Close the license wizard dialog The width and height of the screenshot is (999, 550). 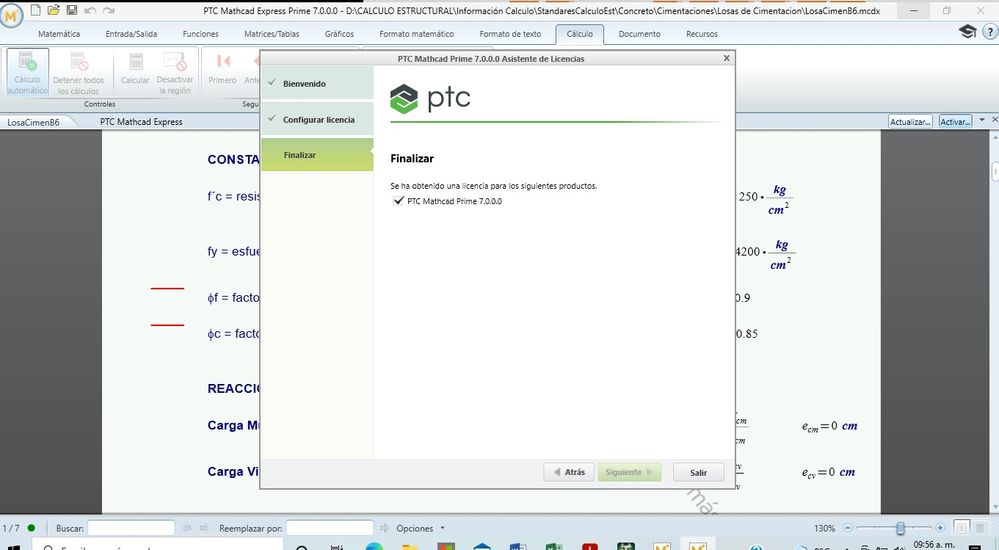tap(726, 58)
